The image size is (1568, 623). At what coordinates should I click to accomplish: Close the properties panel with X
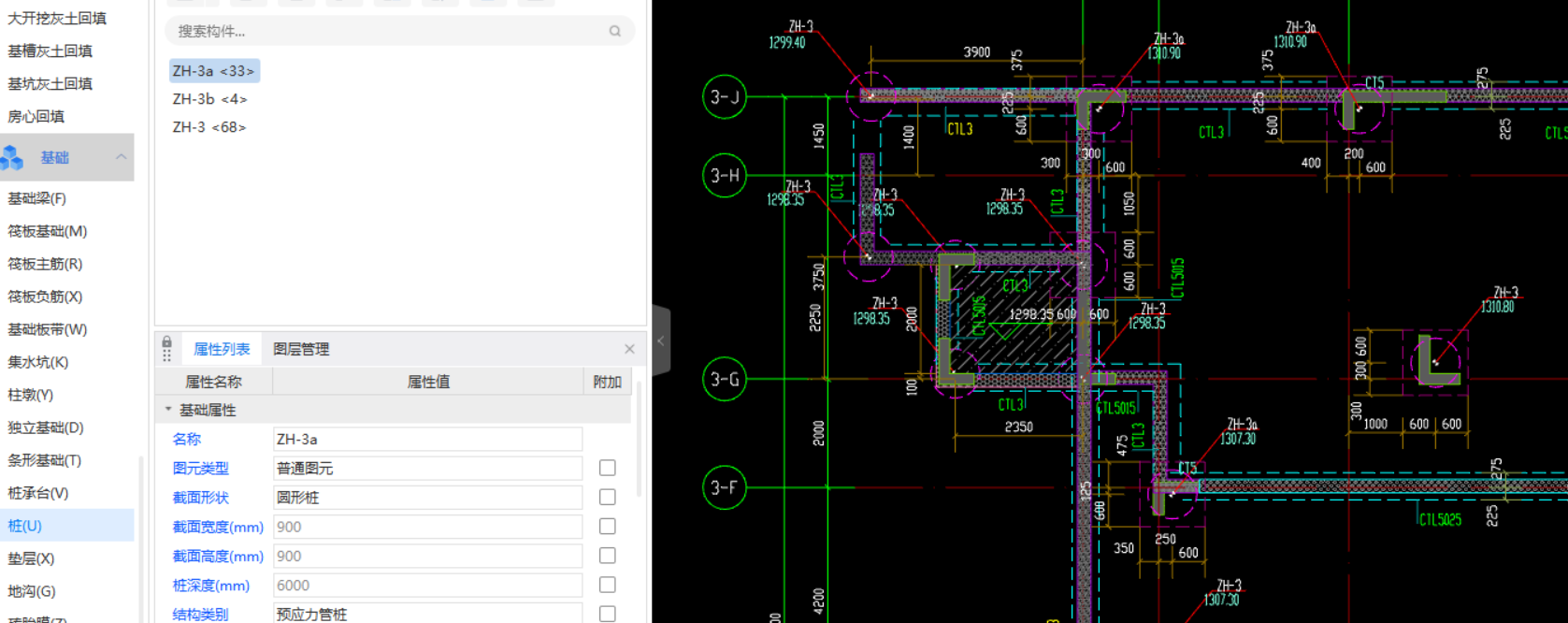629,349
